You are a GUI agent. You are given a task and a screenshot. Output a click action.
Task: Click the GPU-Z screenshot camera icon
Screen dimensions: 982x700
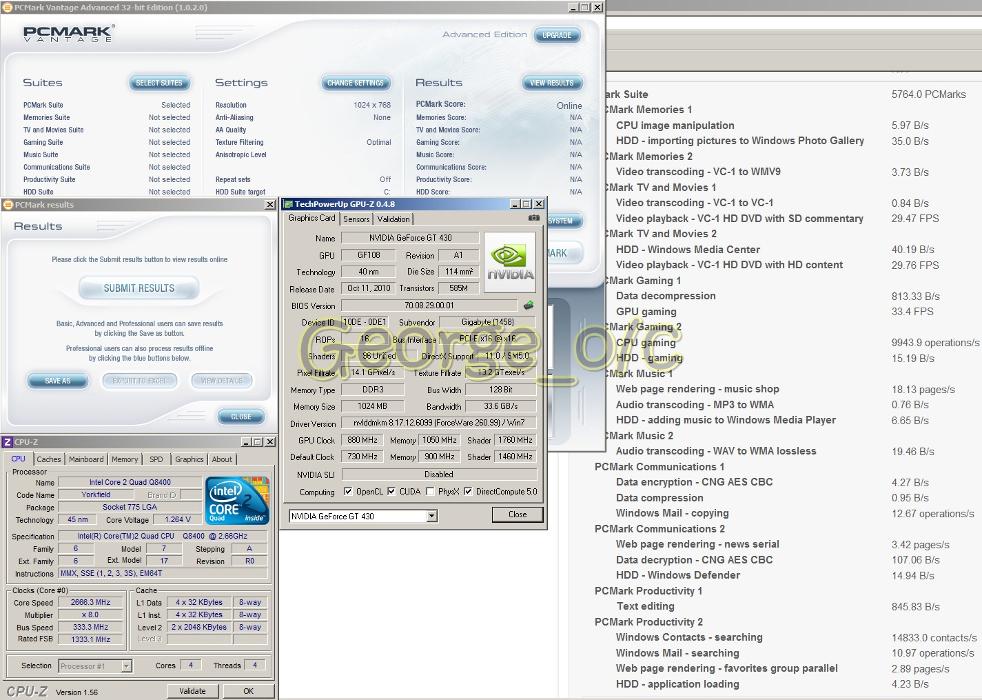coord(534,218)
